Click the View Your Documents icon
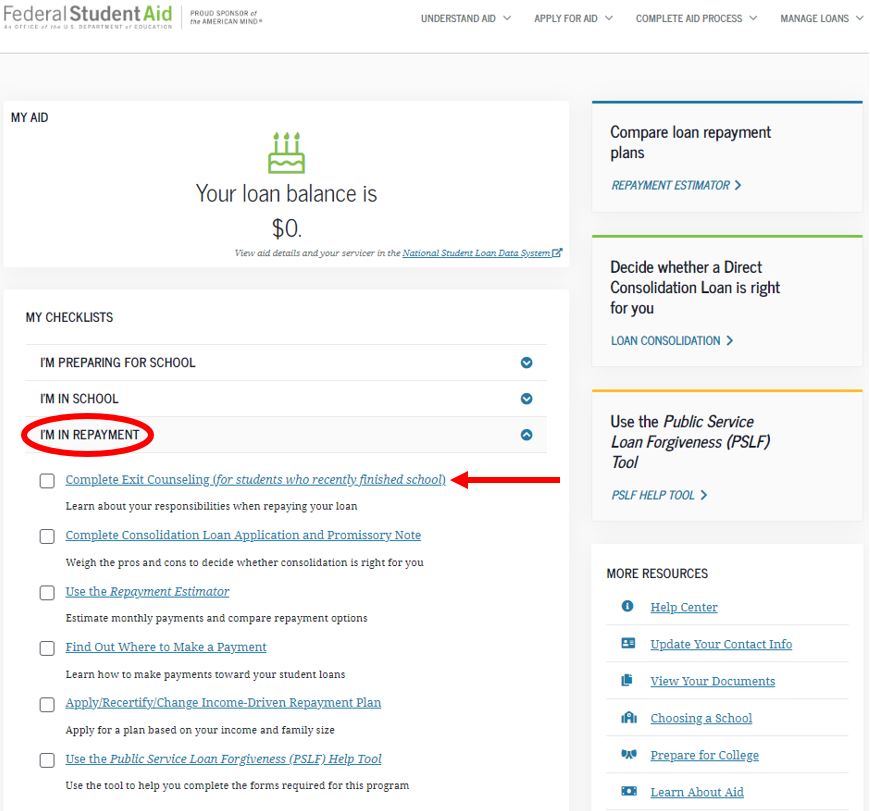 tap(628, 681)
